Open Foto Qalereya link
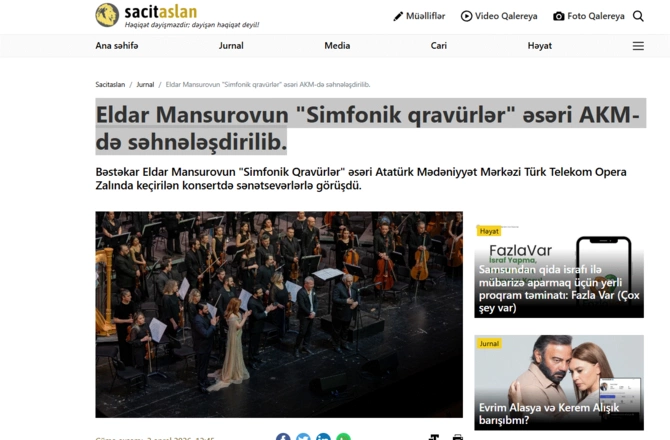670x440 pixels. coord(588,16)
